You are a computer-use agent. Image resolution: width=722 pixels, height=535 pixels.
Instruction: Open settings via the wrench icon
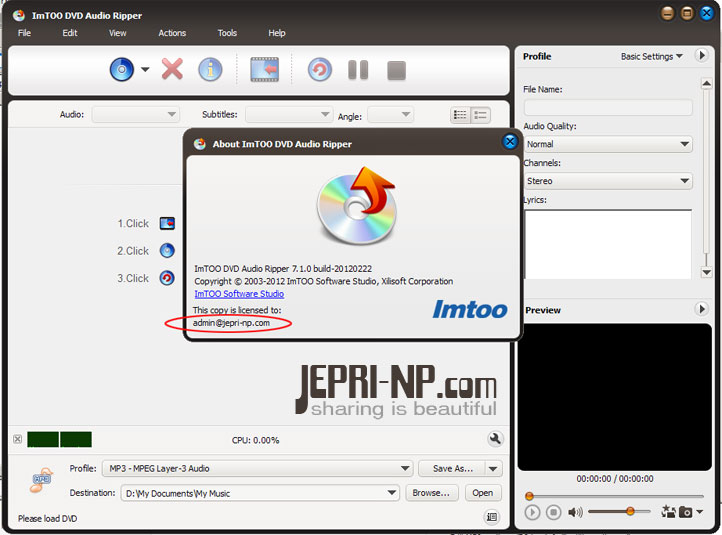495,439
